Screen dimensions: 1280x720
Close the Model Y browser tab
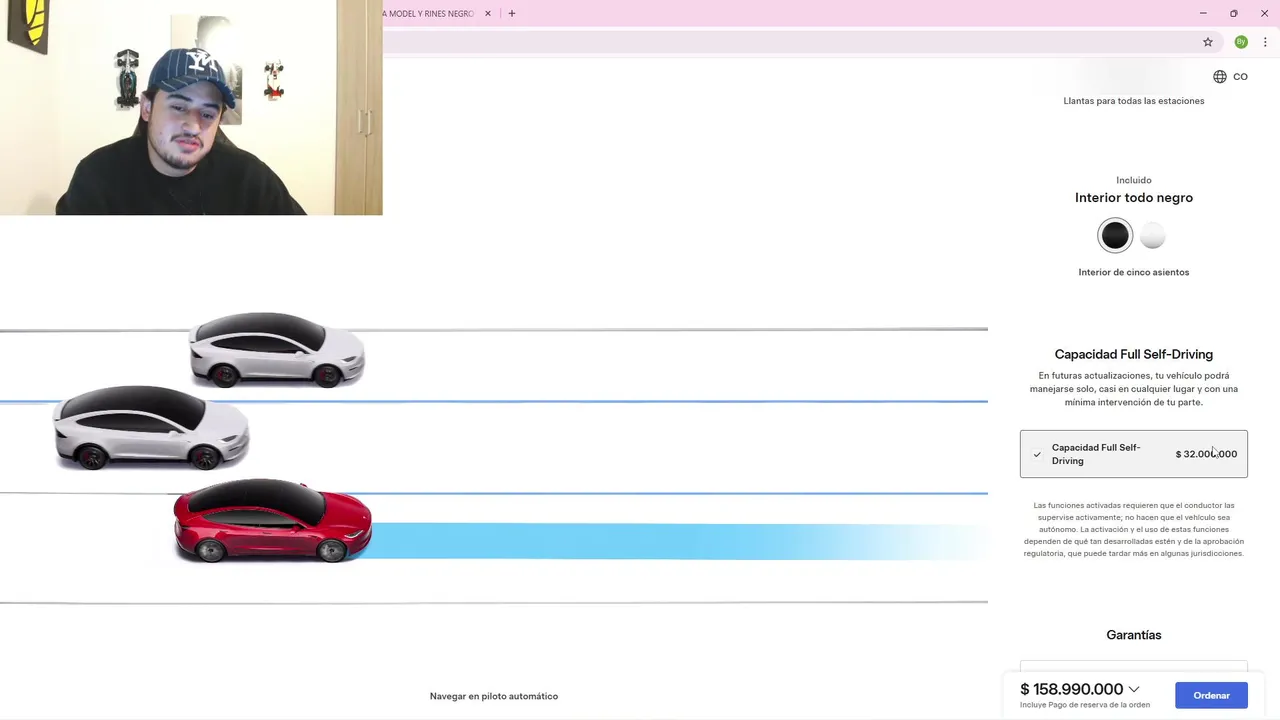(x=488, y=14)
